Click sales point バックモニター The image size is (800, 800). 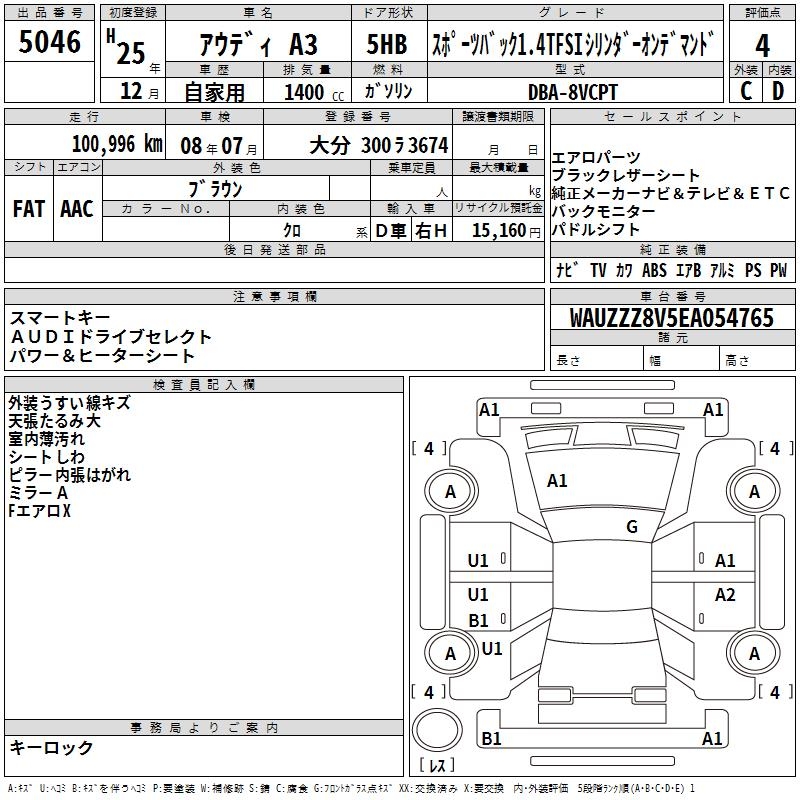[604, 211]
